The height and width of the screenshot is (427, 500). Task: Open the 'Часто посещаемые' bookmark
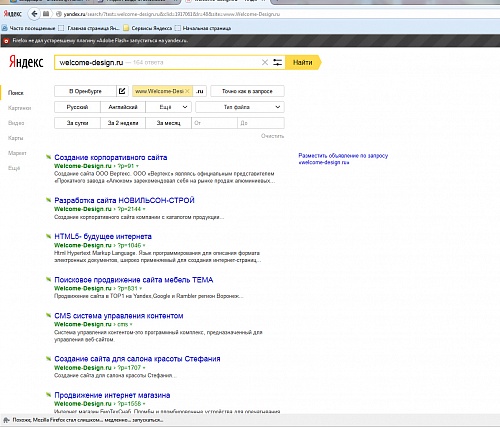tap(28, 28)
